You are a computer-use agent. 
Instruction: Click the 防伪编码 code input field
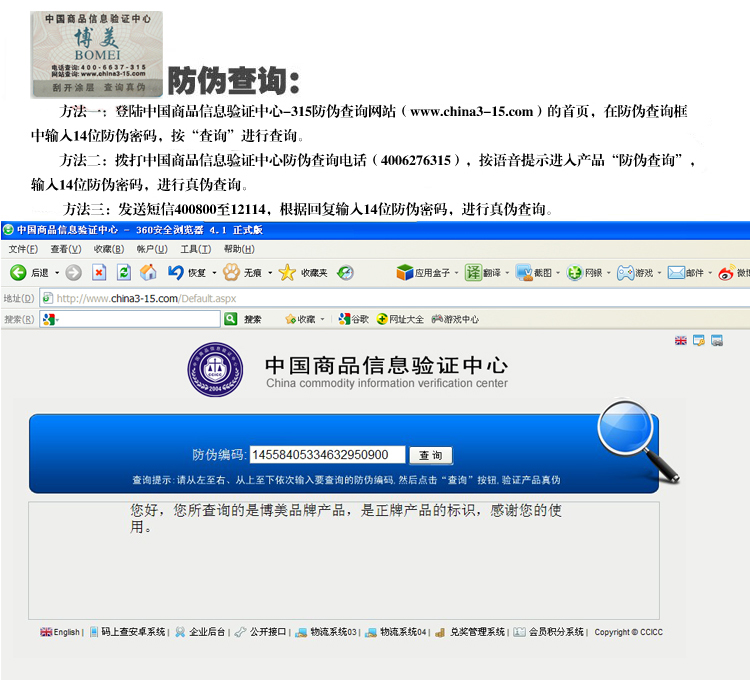pos(328,454)
